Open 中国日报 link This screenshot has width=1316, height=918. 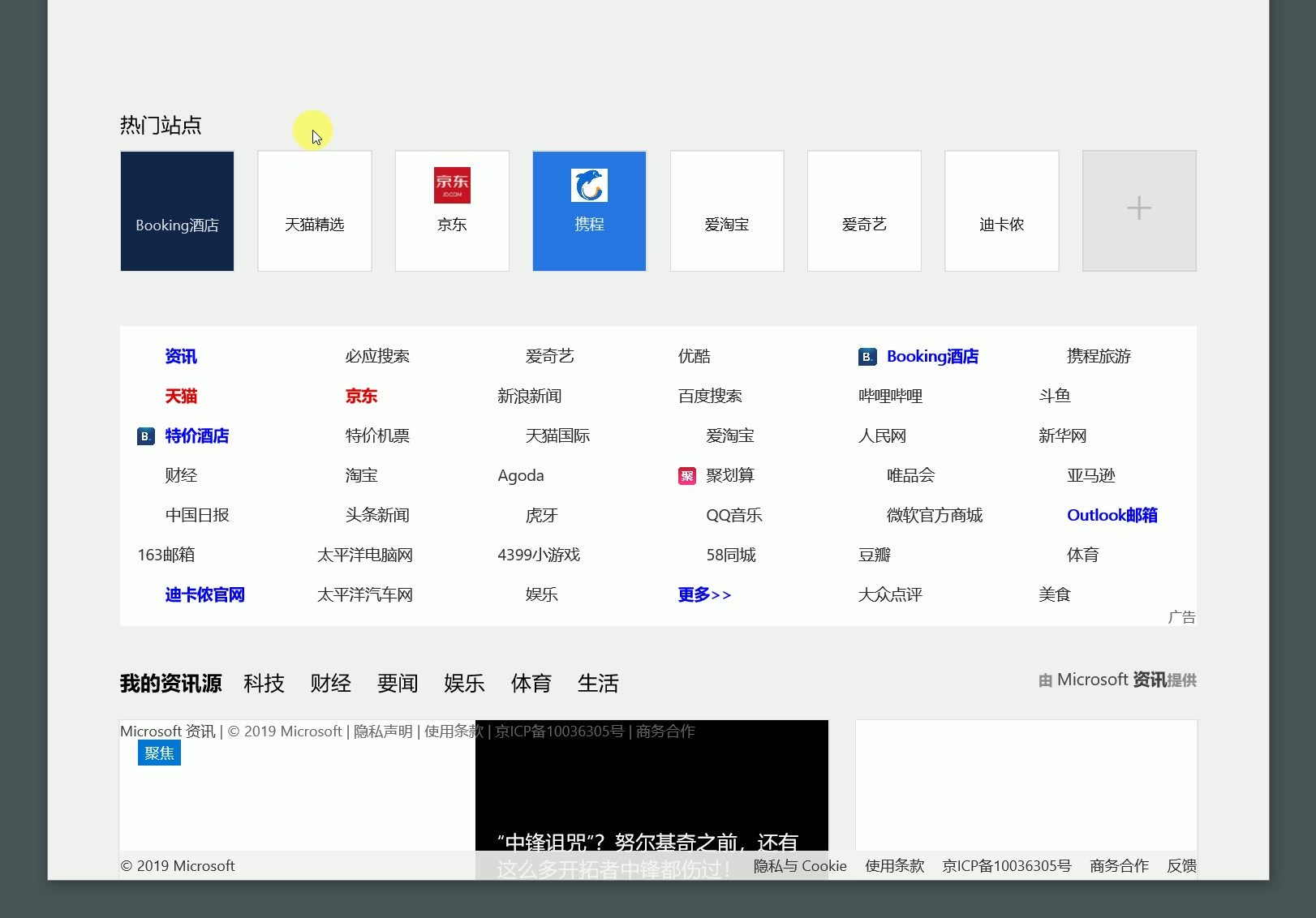[197, 515]
